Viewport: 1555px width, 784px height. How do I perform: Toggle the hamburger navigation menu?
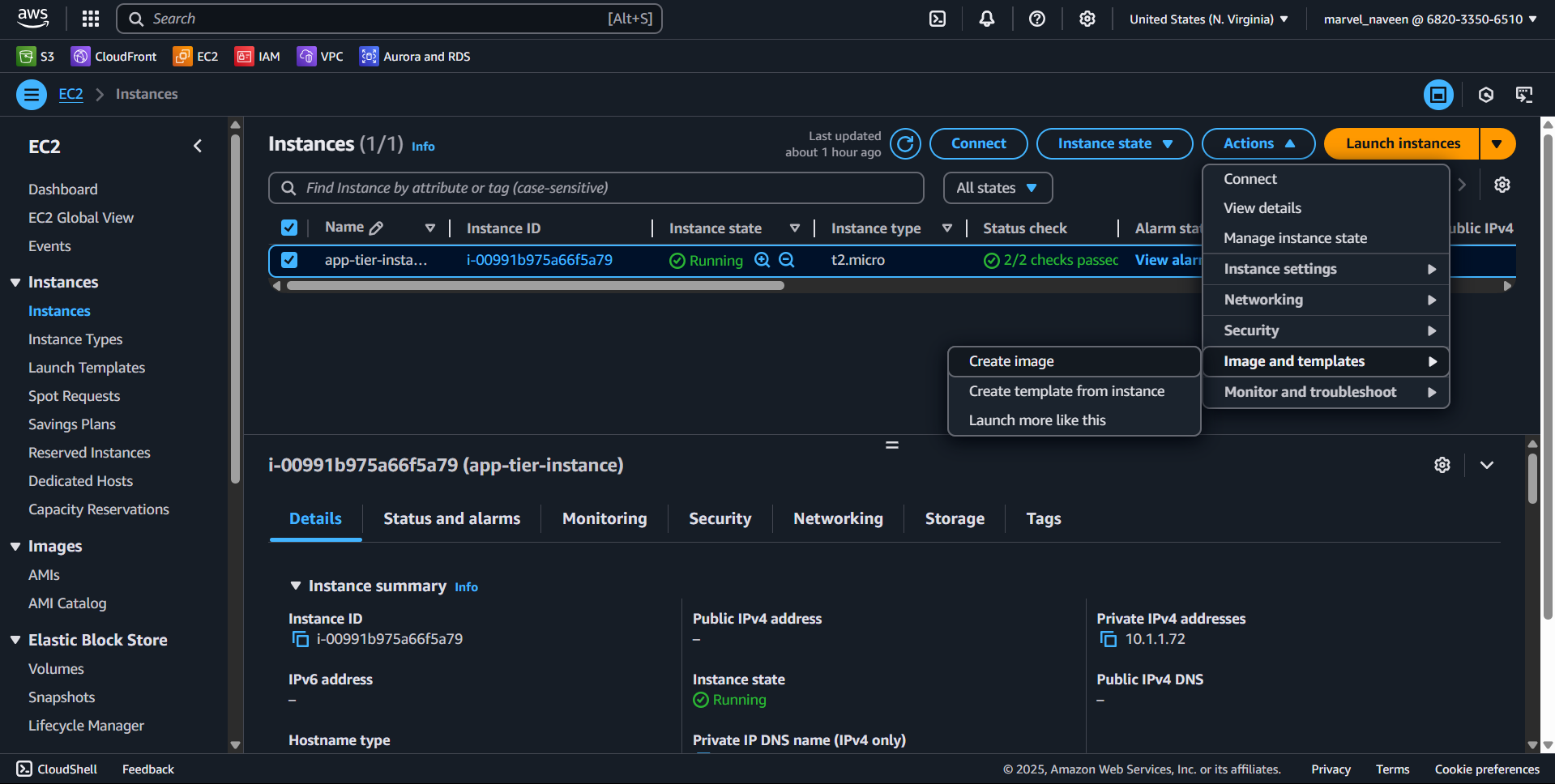tap(32, 94)
